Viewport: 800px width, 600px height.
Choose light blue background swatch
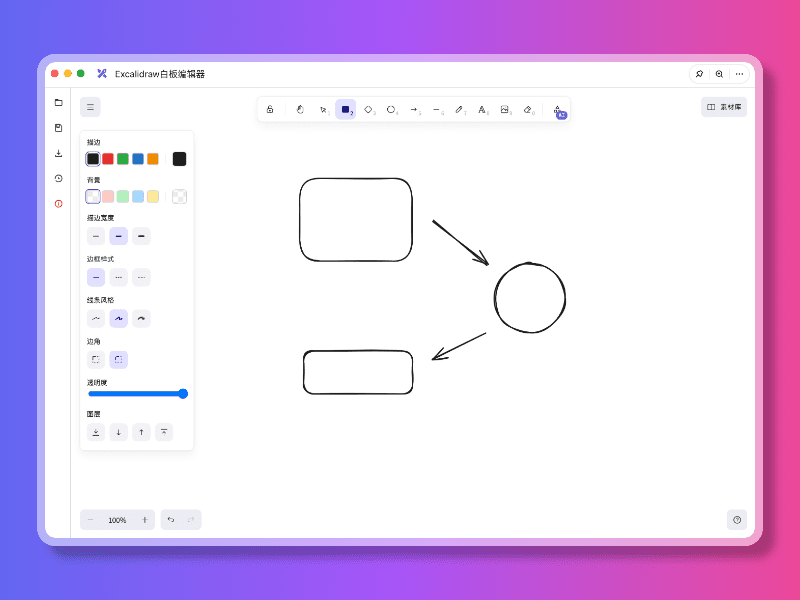click(x=138, y=196)
